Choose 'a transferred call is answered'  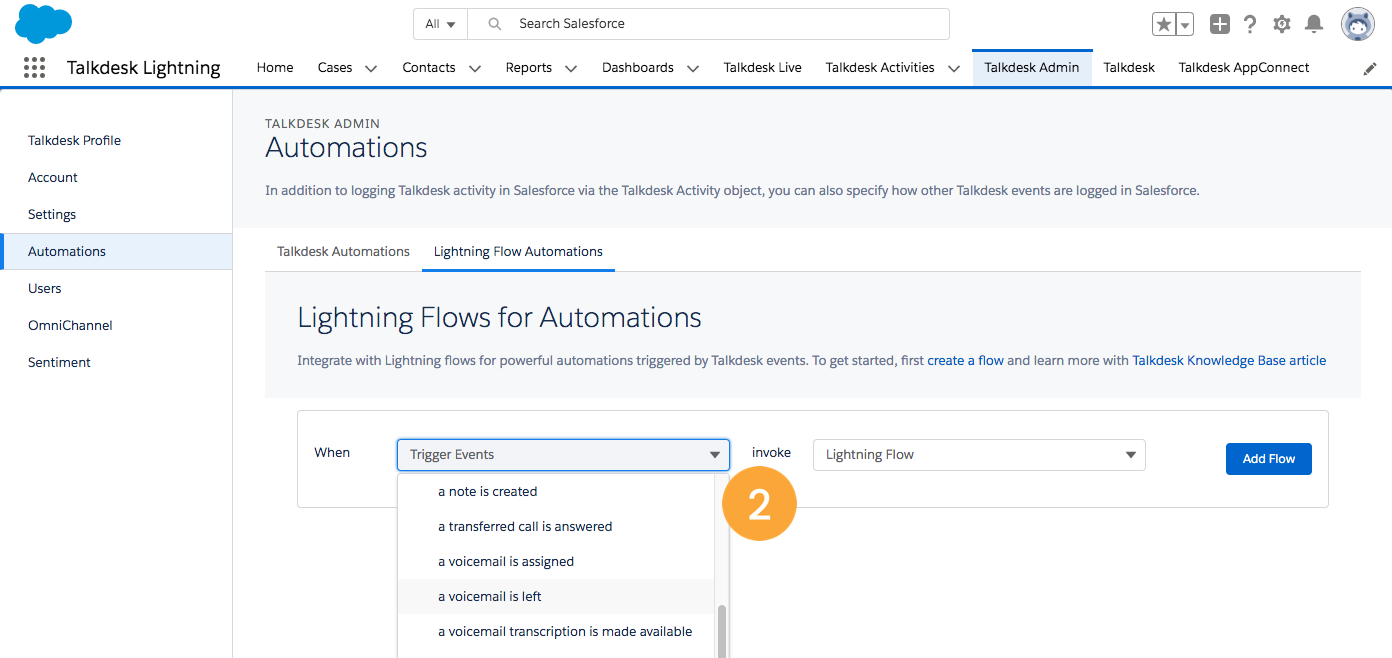556,527
